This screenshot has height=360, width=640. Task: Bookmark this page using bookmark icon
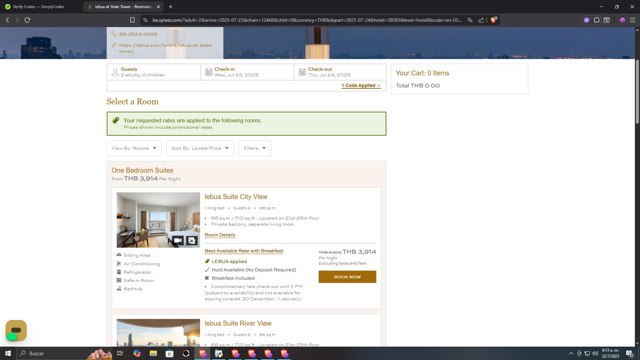132,20
